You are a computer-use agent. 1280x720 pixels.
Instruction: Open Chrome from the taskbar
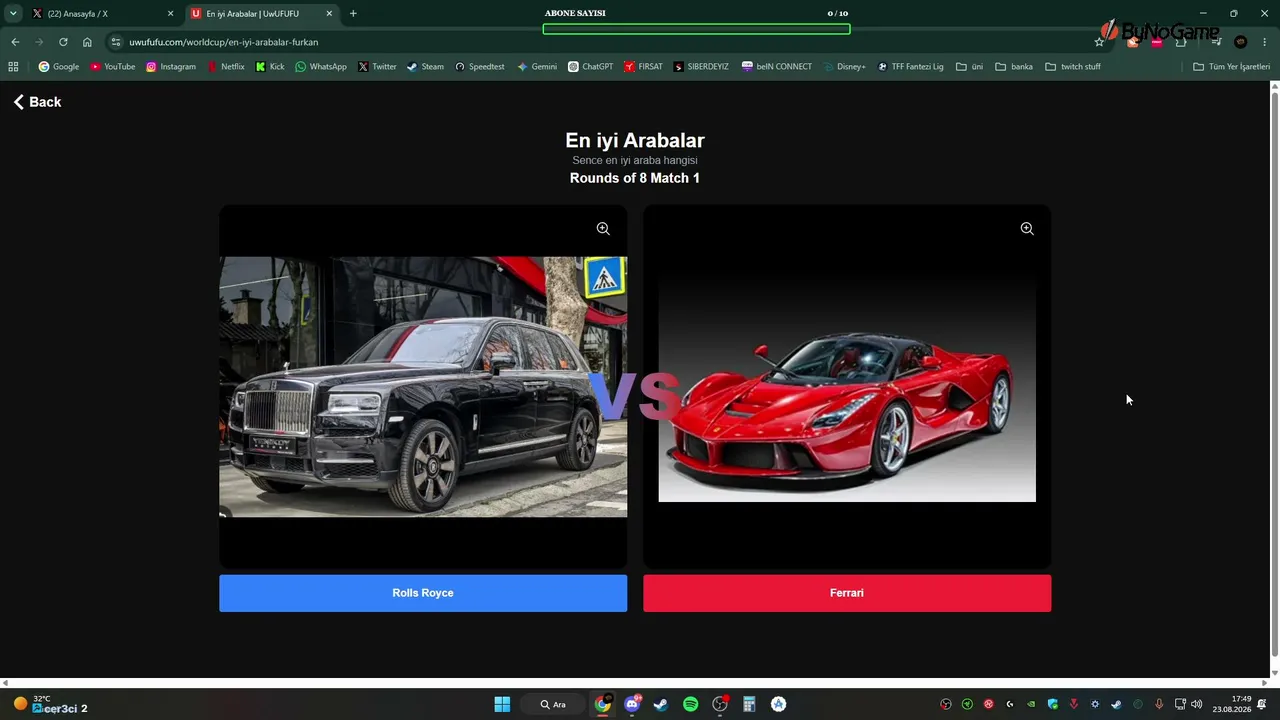603,704
